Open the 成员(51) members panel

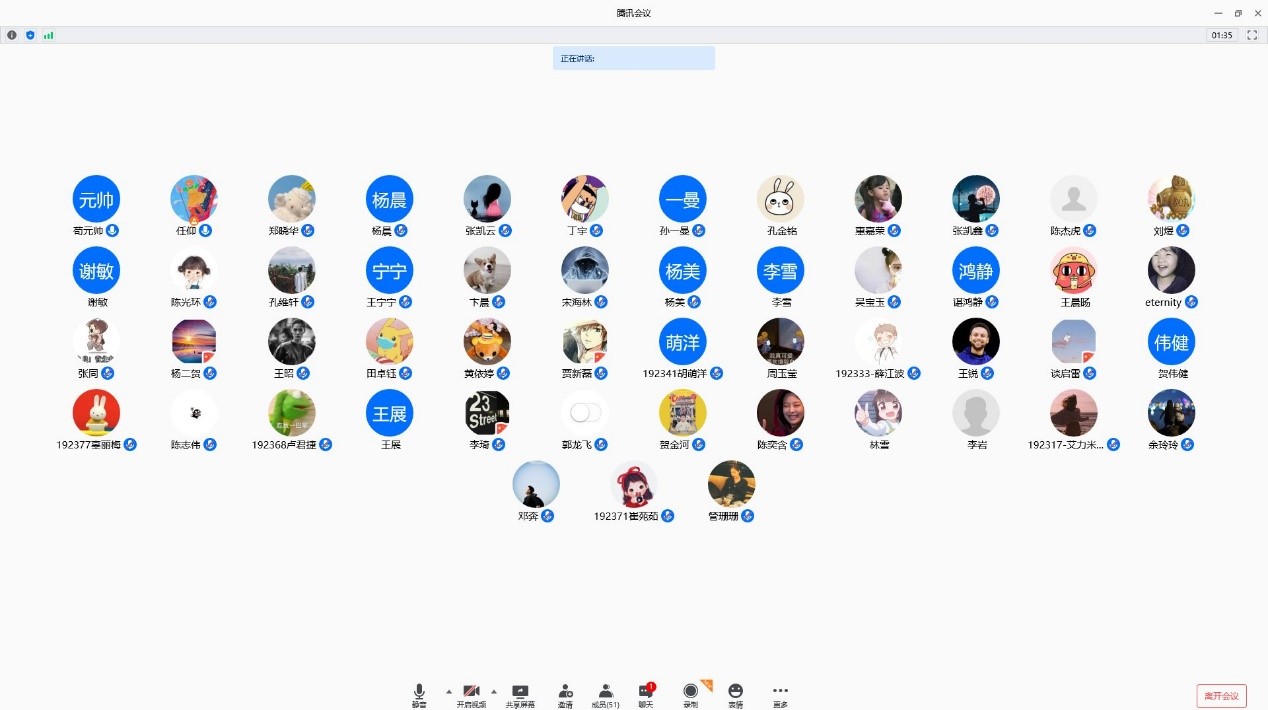[x=605, y=692]
